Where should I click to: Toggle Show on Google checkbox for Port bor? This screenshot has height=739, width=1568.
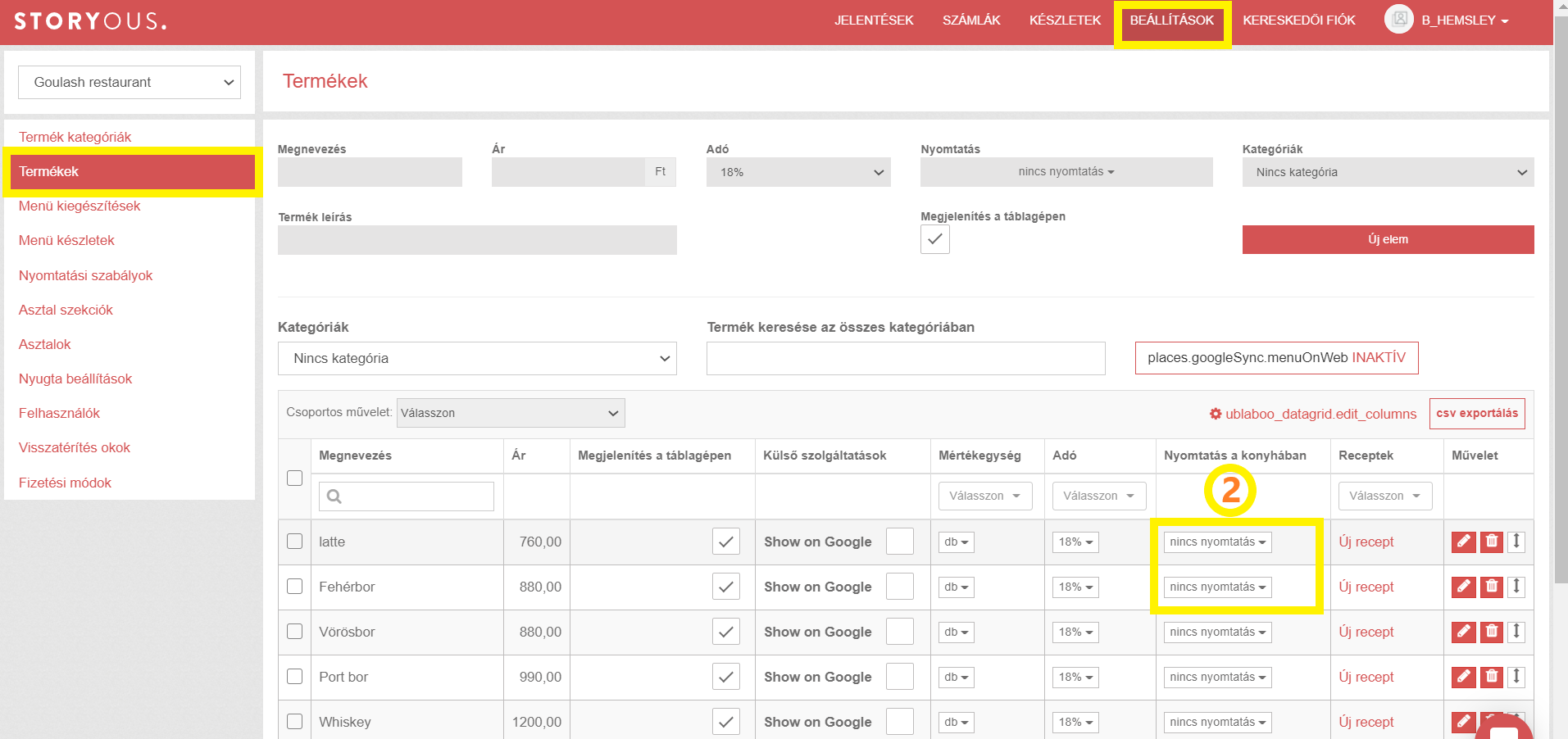coord(900,677)
